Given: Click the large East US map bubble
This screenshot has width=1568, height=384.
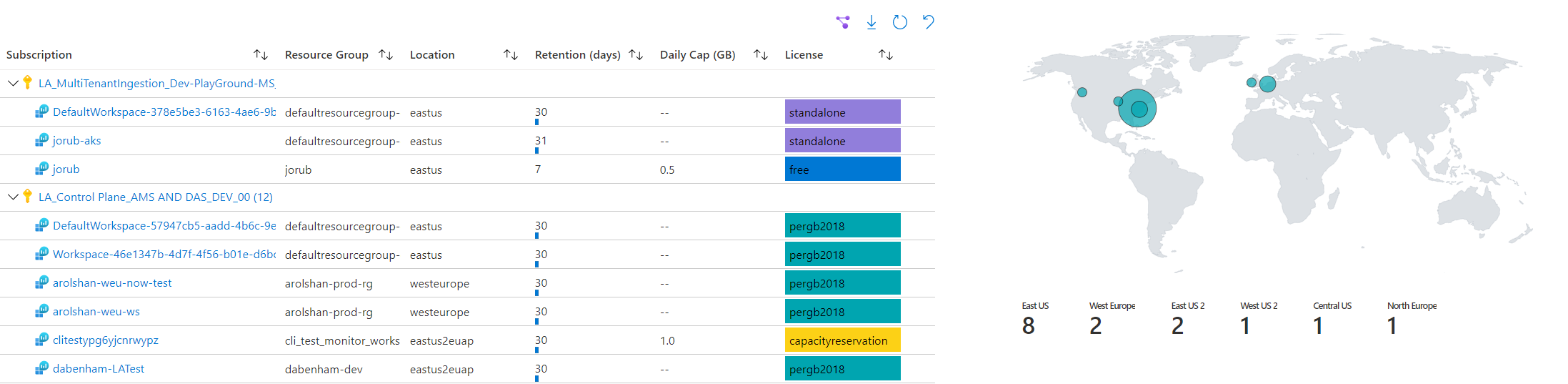Looking at the screenshot, I should 1137,108.
